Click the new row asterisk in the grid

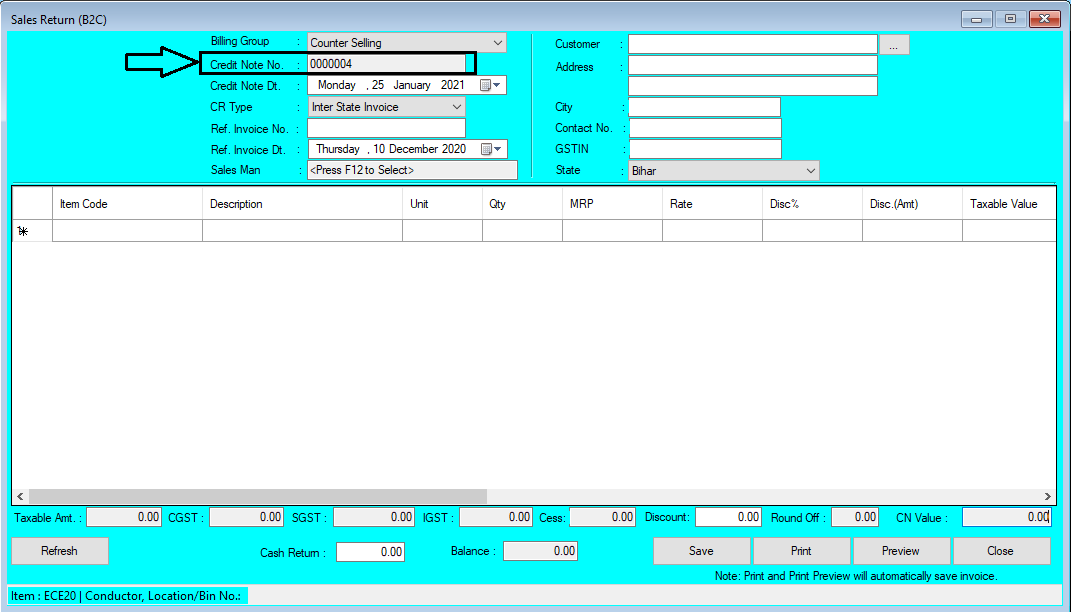click(23, 231)
